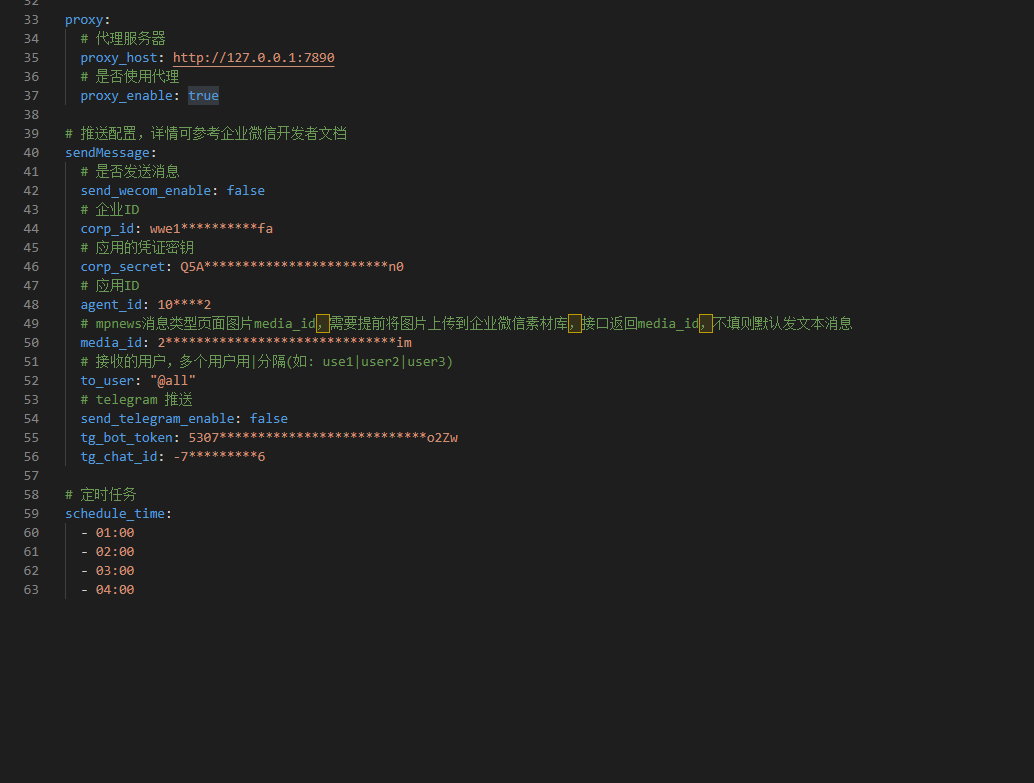Select the schedule_time key
1034x783 pixels.
112,513
